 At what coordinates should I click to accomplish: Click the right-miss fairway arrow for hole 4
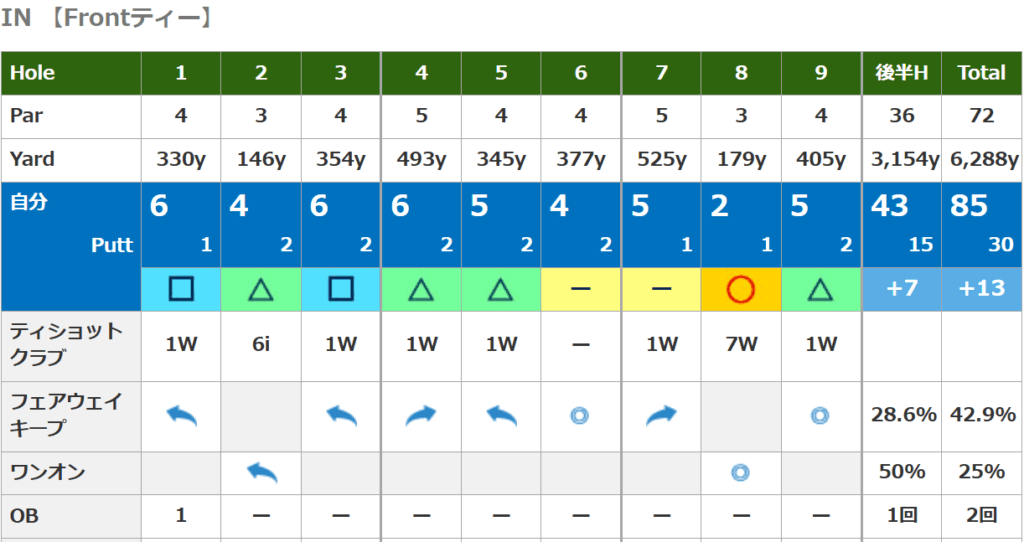(x=421, y=415)
